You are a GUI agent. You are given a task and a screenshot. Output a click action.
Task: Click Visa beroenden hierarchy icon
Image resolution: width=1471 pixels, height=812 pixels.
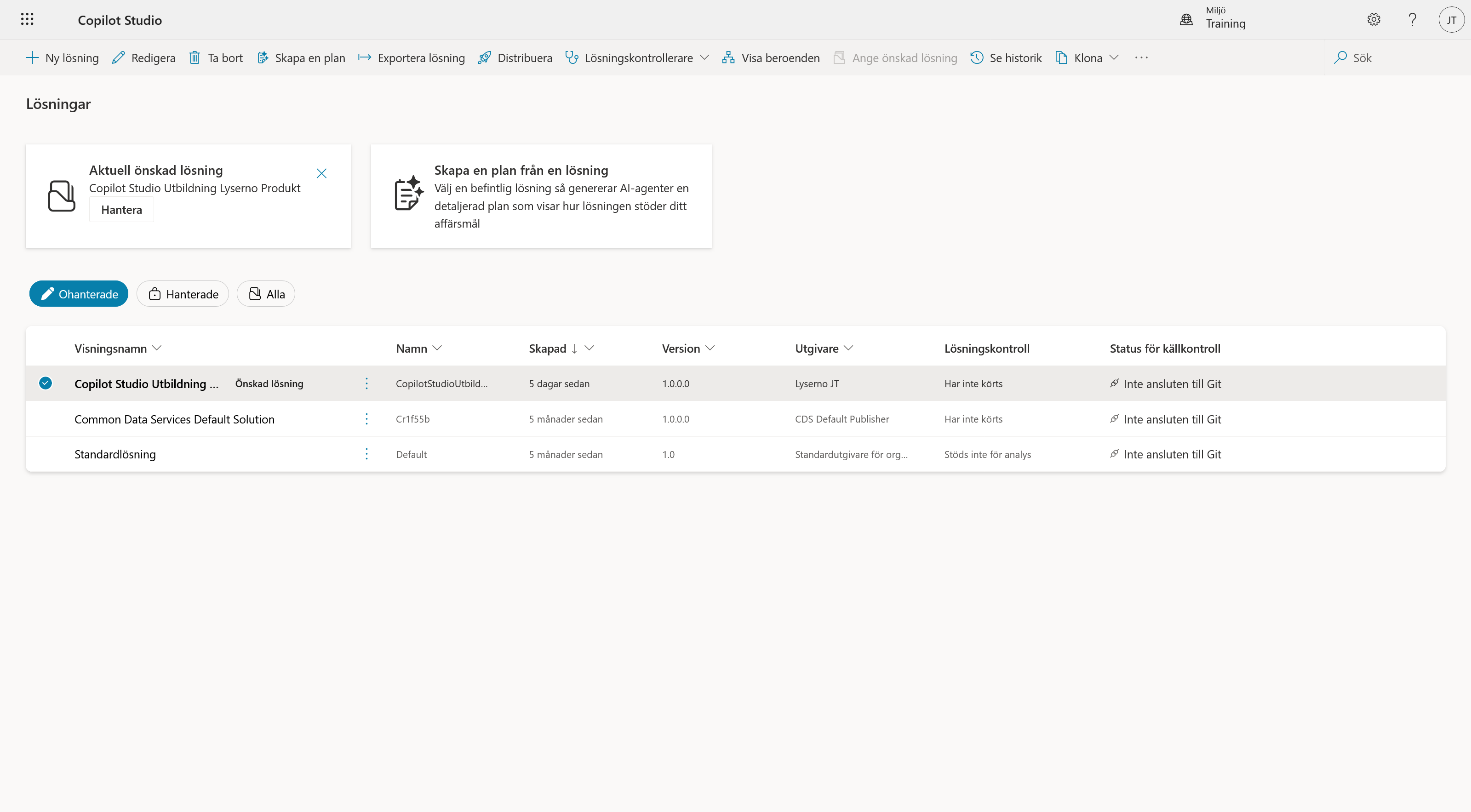point(728,57)
